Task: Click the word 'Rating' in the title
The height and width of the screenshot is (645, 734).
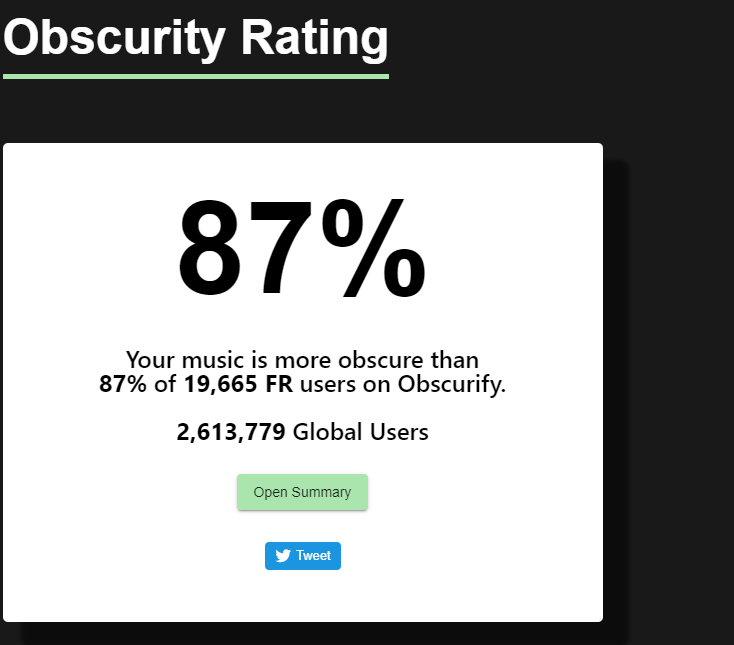Action: [315, 39]
